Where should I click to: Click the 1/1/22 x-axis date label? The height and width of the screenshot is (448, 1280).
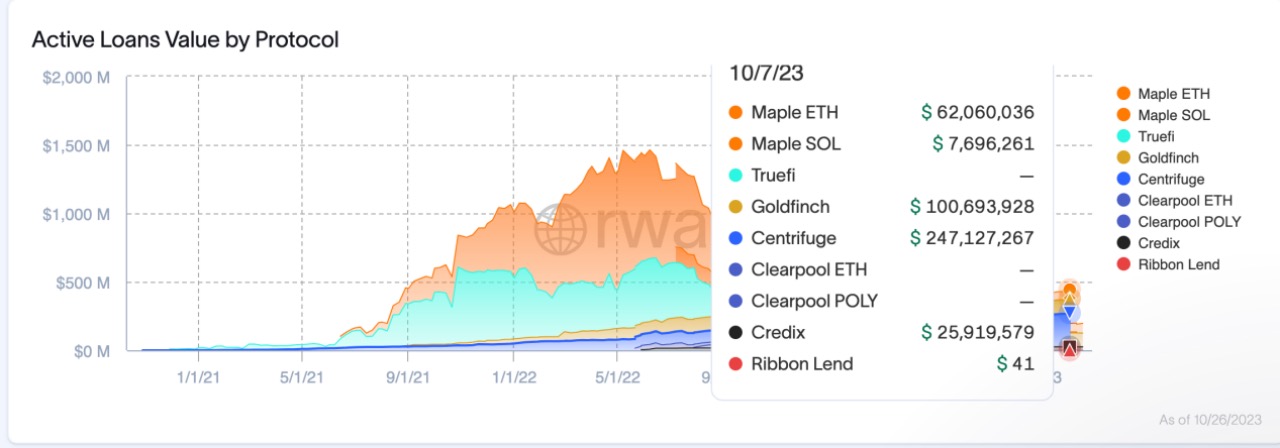[x=512, y=377]
